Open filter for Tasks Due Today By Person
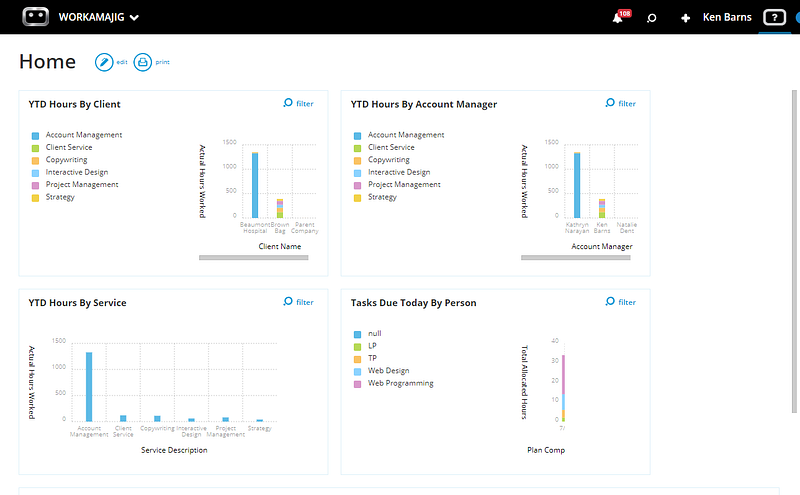Viewport: 800px width, 495px height. pos(620,302)
